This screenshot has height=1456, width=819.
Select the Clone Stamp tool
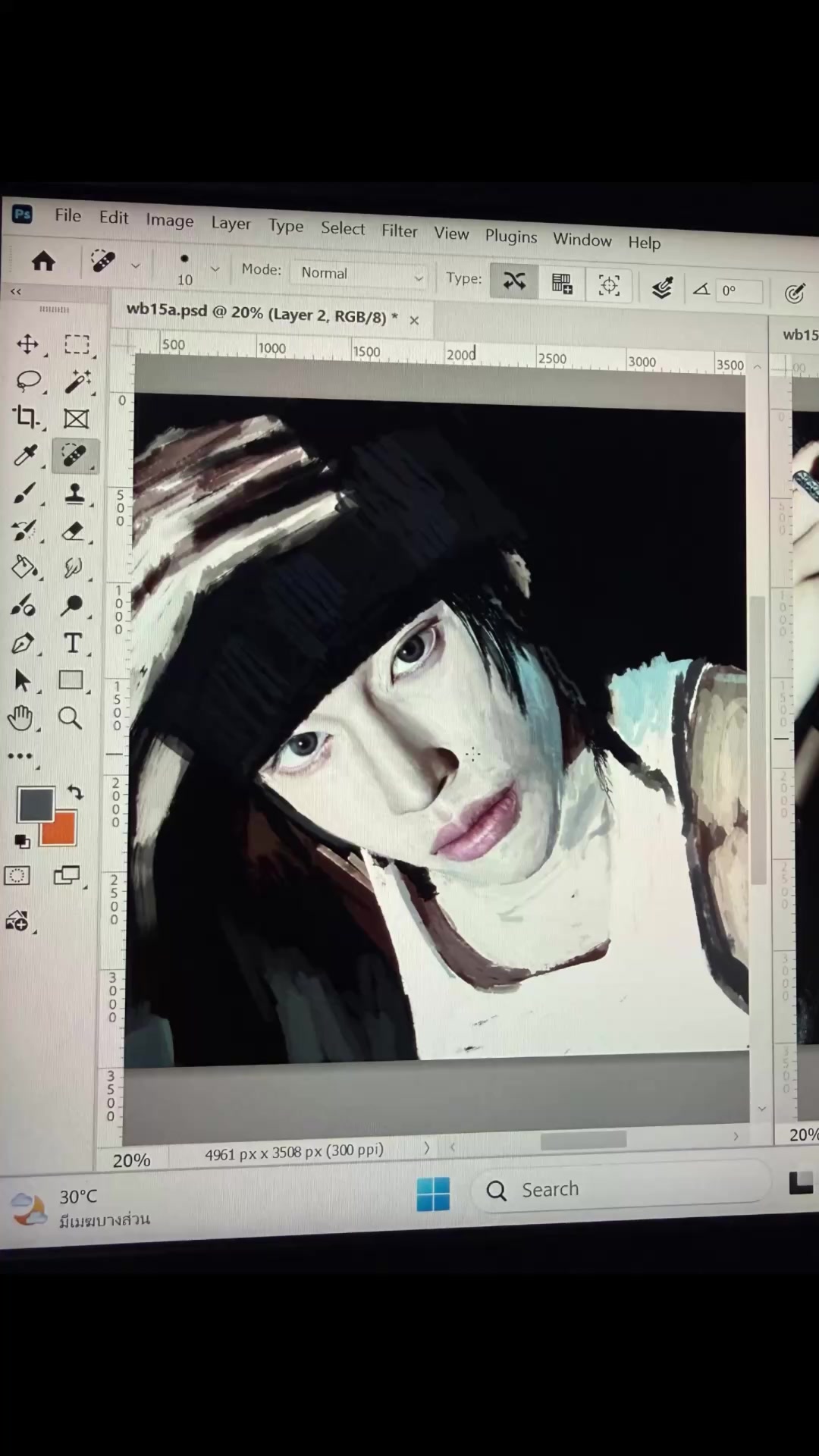click(74, 494)
